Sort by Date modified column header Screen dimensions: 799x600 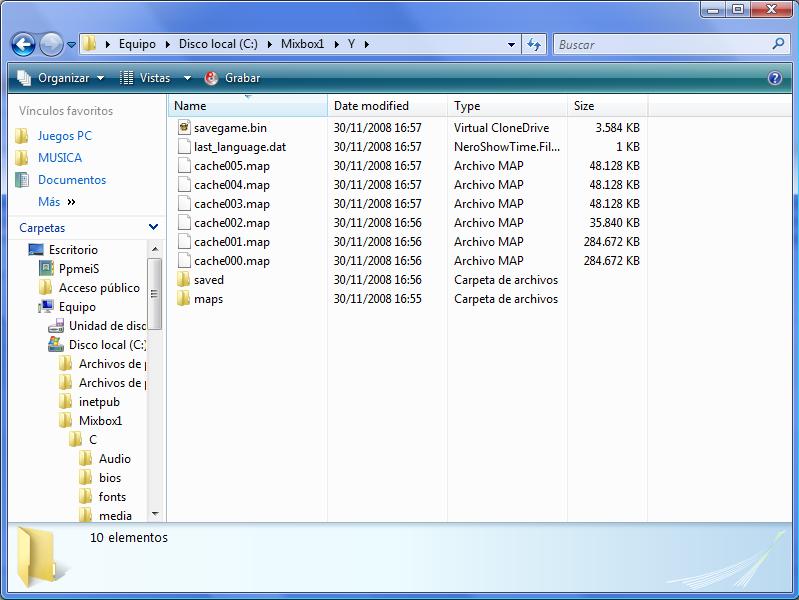point(371,106)
